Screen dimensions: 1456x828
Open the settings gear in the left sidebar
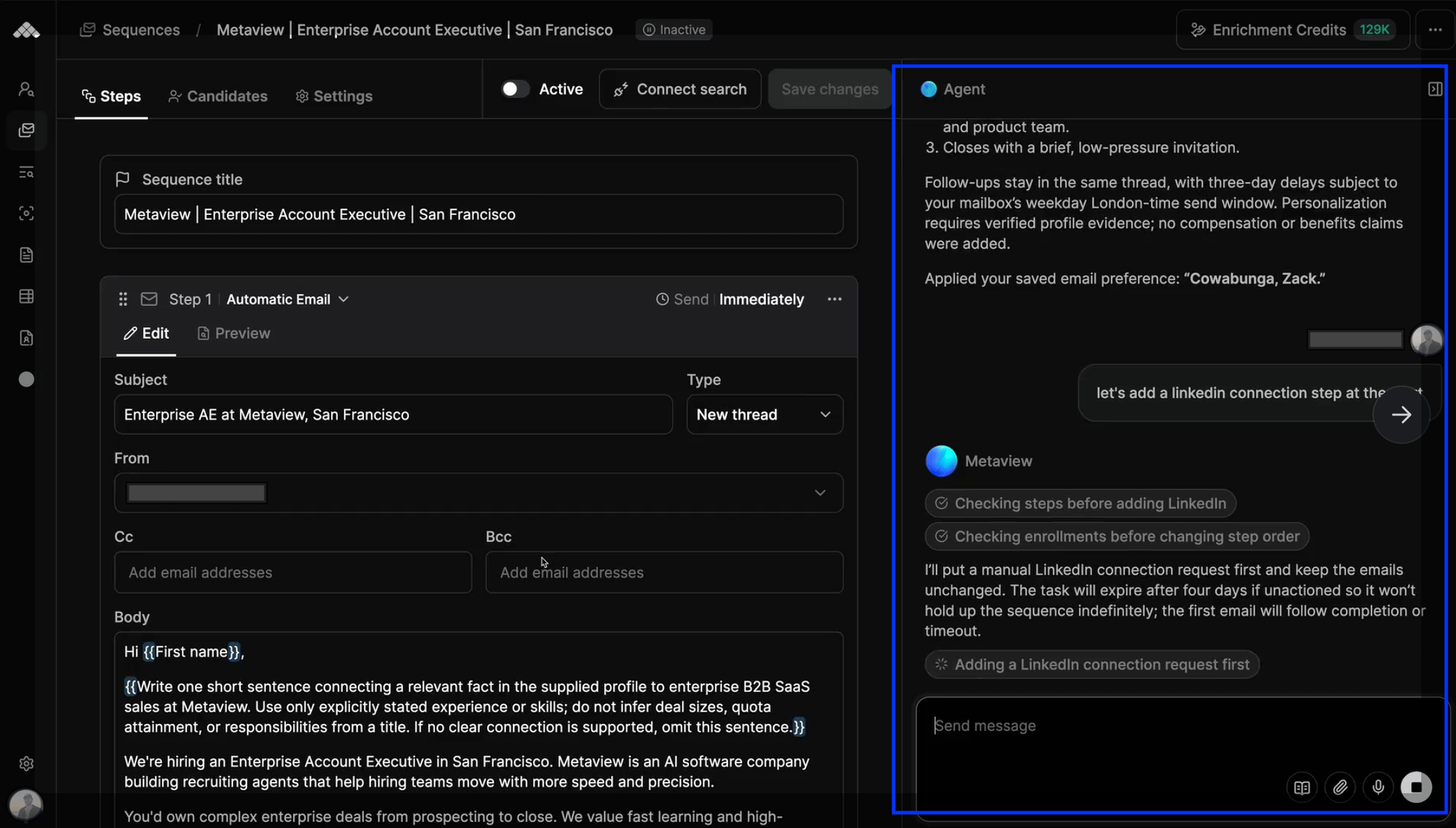(x=26, y=763)
